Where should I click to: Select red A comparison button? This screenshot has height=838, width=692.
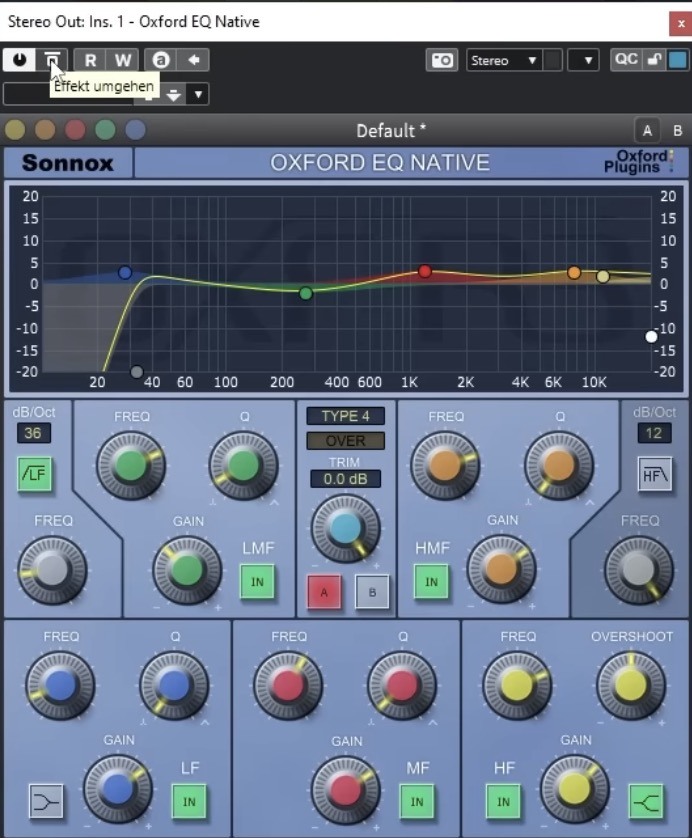click(x=324, y=592)
